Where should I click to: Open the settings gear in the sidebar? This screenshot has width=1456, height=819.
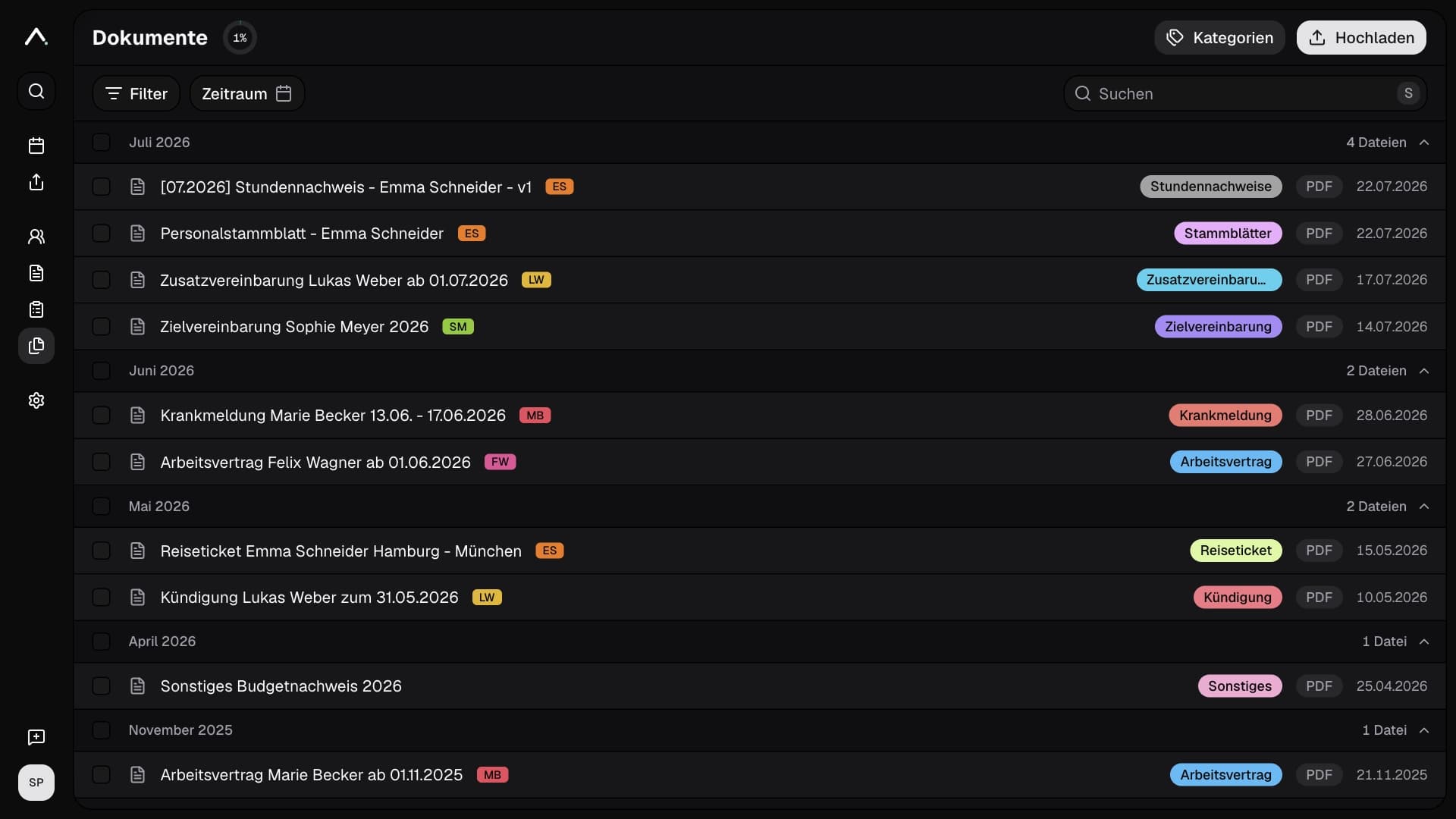click(36, 400)
